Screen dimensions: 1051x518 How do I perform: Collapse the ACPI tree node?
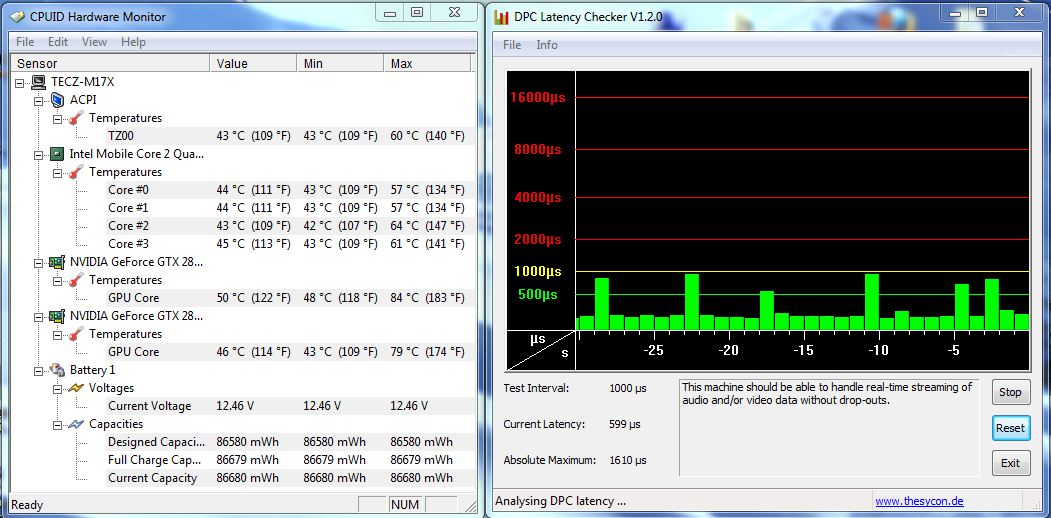click(x=38, y=101)
